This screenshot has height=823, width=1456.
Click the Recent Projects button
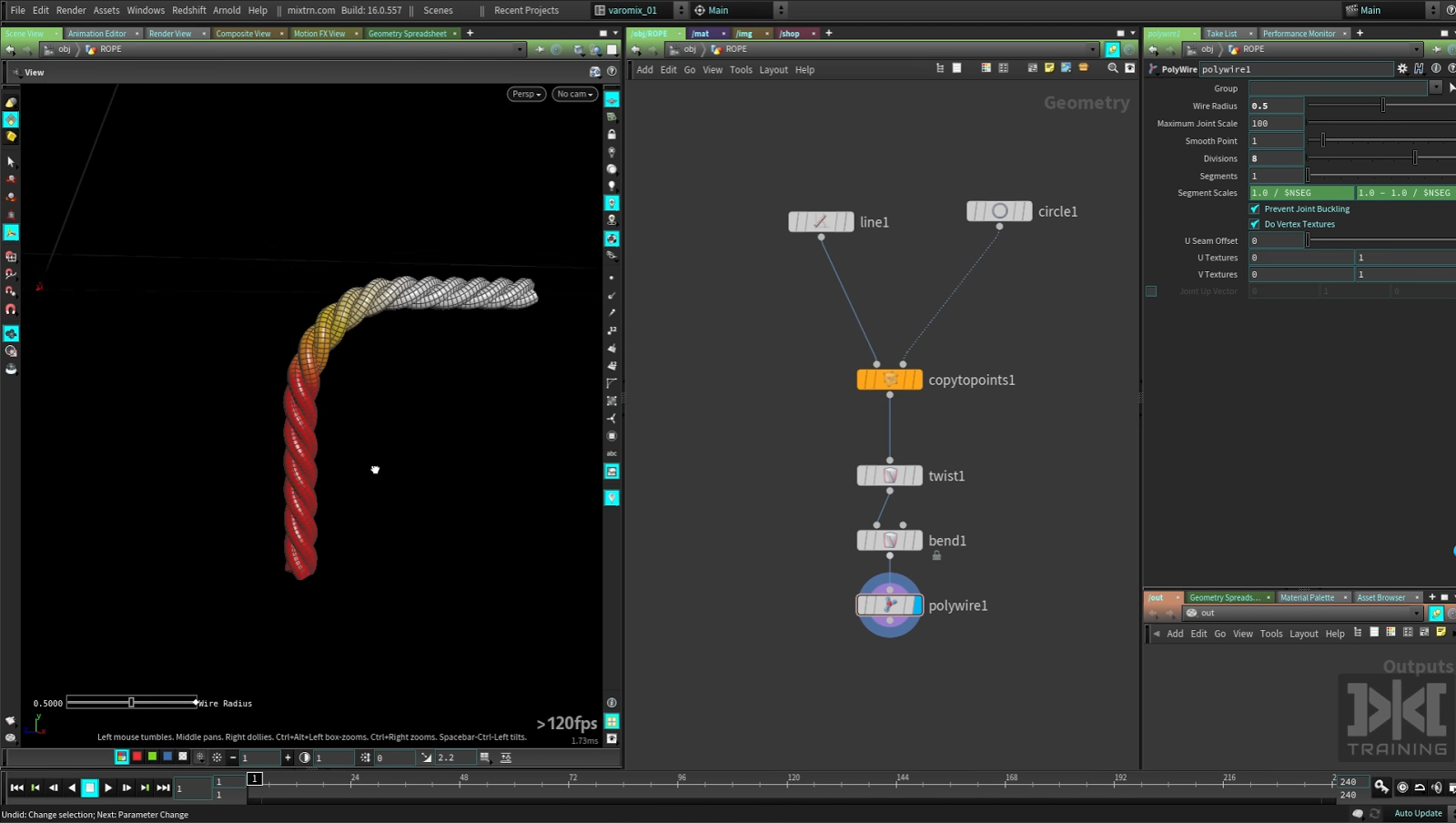pyautogui.click(x=526, y=10)
